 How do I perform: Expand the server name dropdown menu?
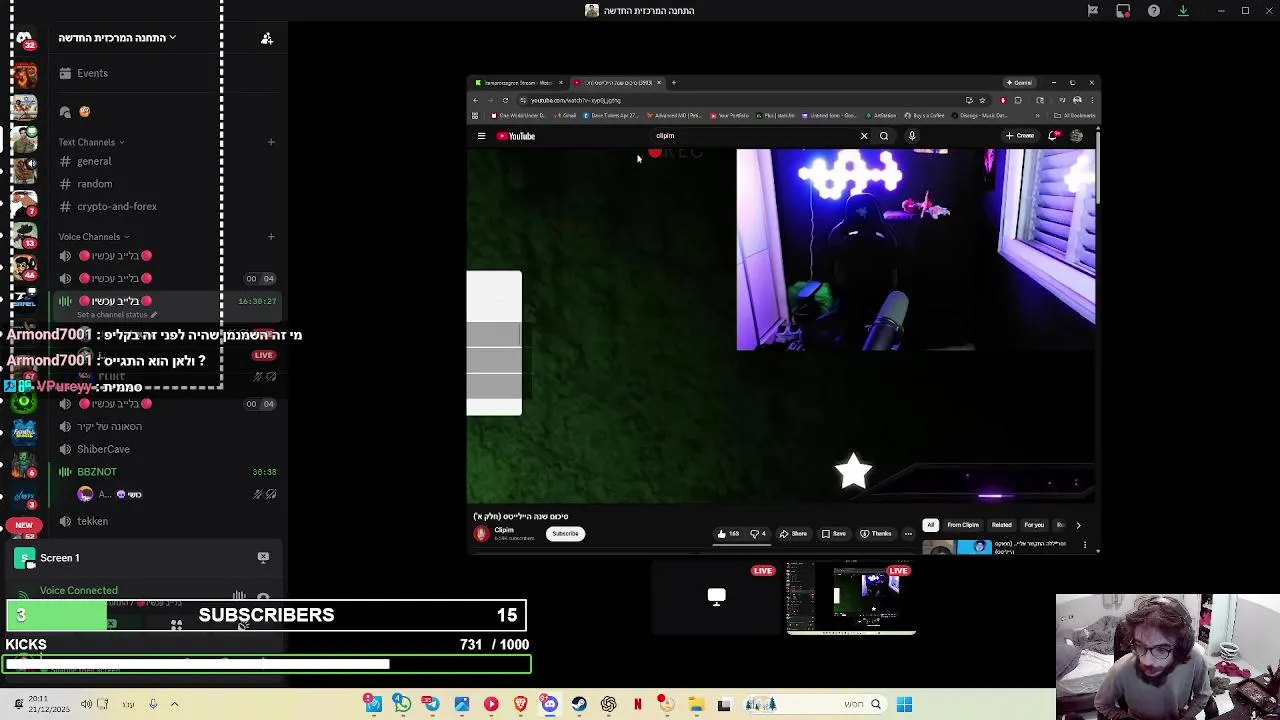pos(117,38)
